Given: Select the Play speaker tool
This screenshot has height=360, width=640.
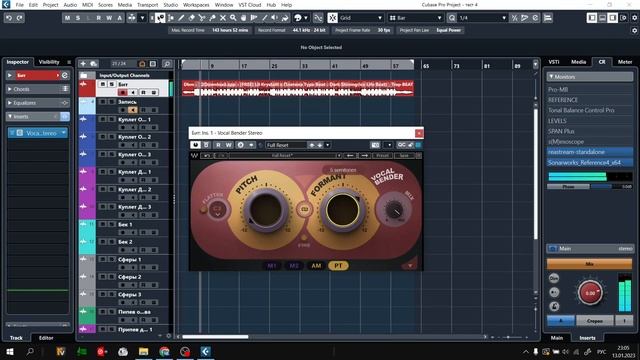Looking at the screenshot, I should pyautogui.click(x=275, y=18).
